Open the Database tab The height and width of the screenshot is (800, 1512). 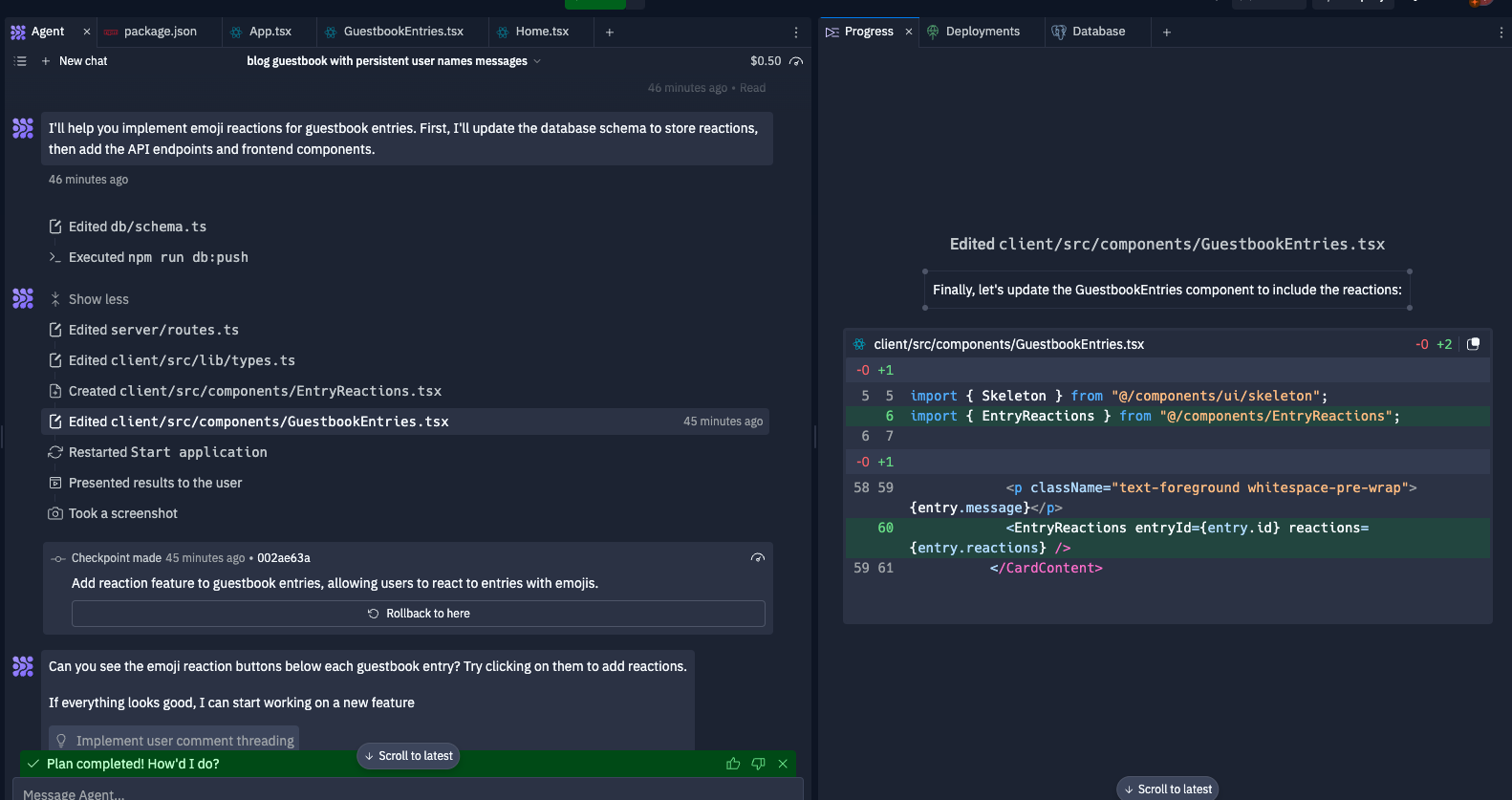click(1098, 32)
